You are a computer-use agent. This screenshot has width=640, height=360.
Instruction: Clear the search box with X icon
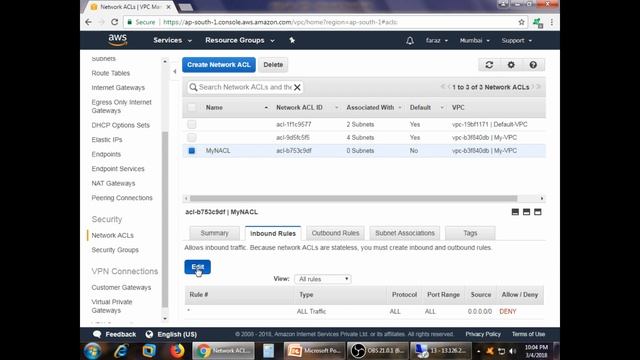[297, 87]
